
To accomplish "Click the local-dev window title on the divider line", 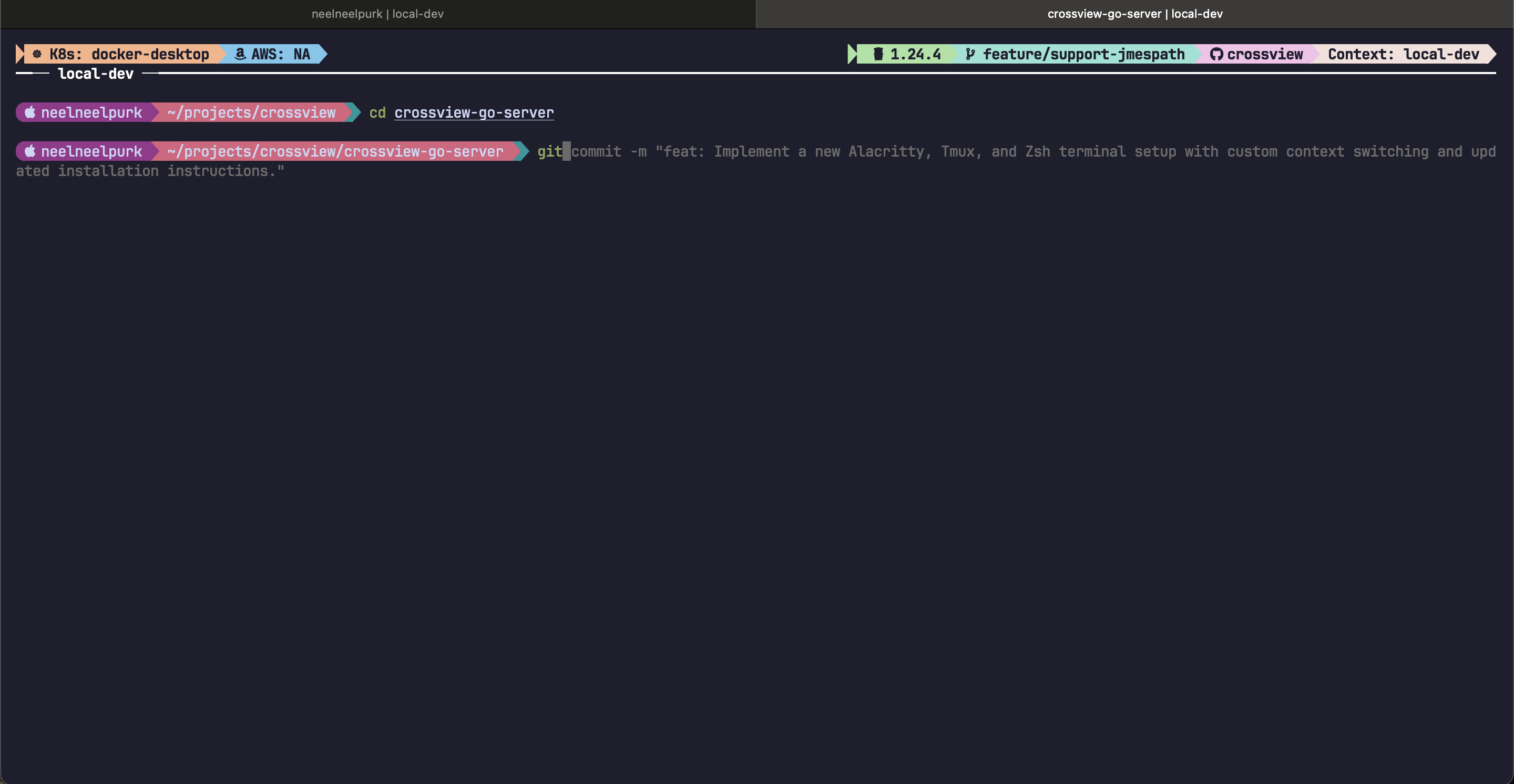I will click(x=95, y=74).
